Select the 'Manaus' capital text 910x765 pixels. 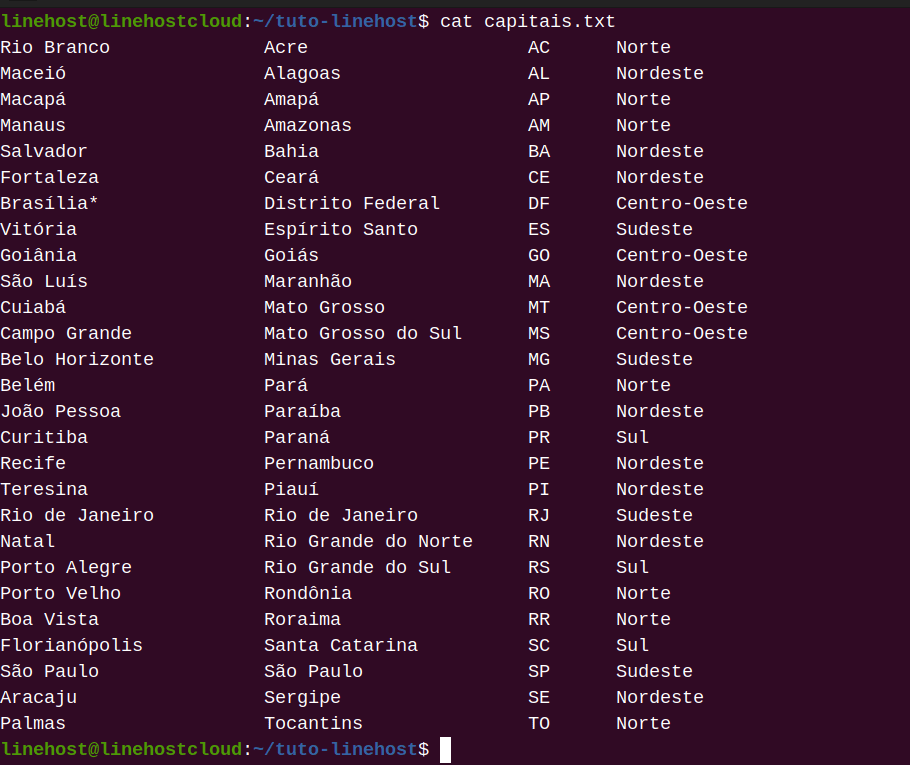click(x=33, y=125)
